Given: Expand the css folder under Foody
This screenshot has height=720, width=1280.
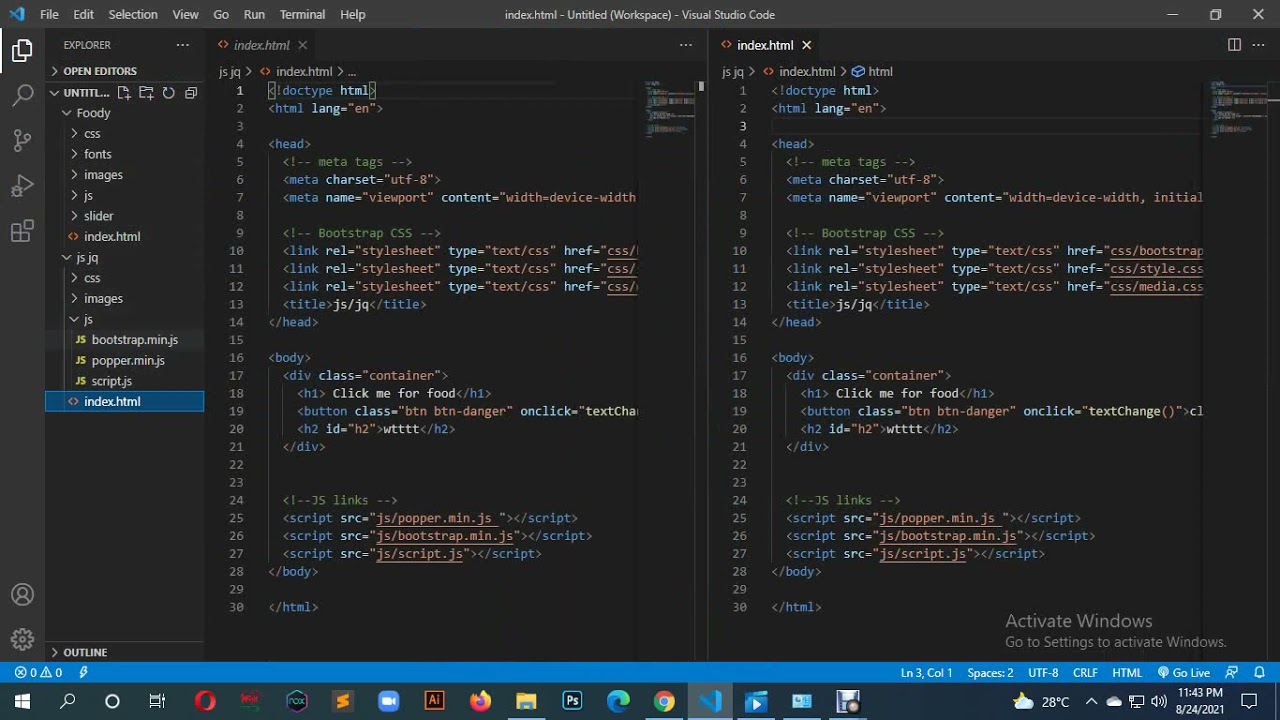Looking at the screenshot, I should point(92,134).
